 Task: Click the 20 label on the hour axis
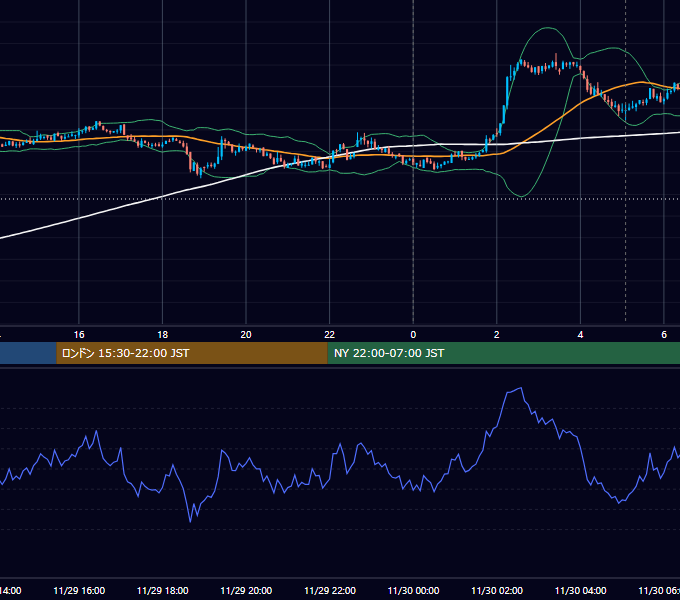(246, 335)
